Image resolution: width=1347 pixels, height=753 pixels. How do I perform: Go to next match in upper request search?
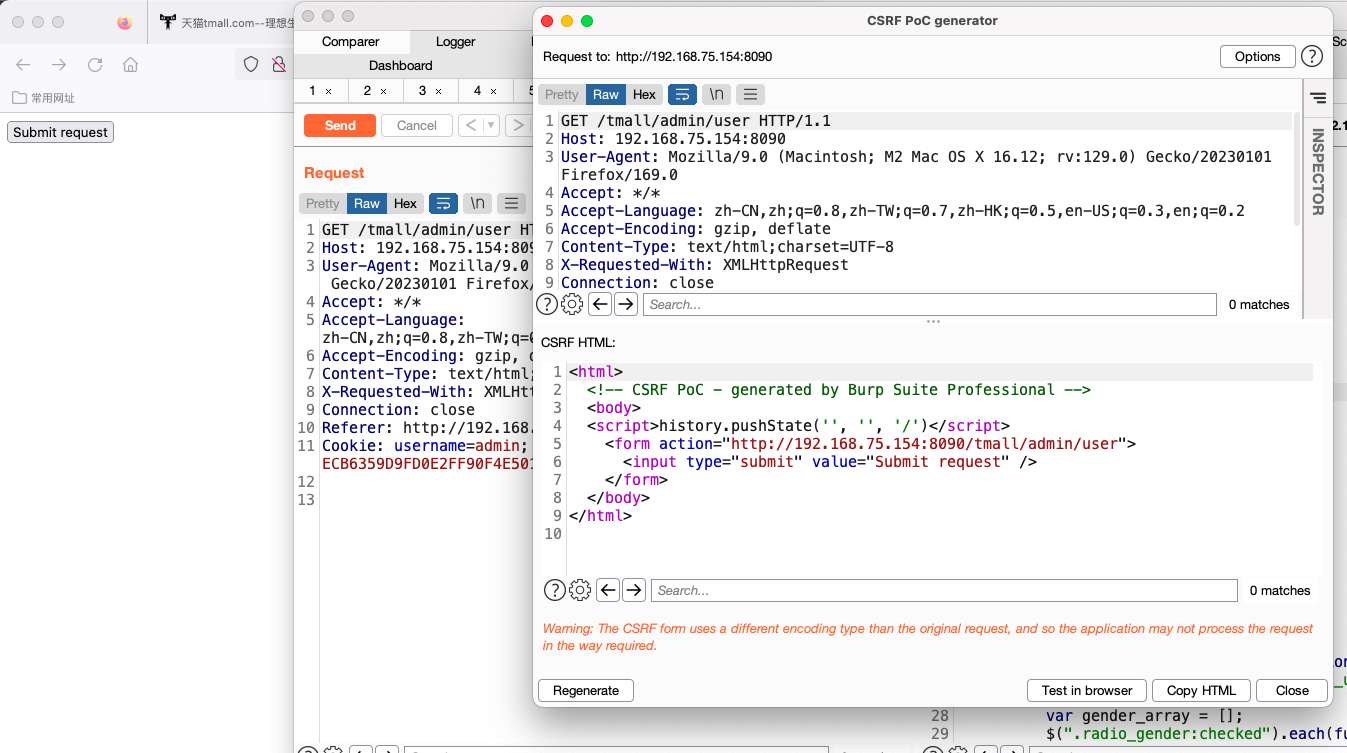pos(626,304)
